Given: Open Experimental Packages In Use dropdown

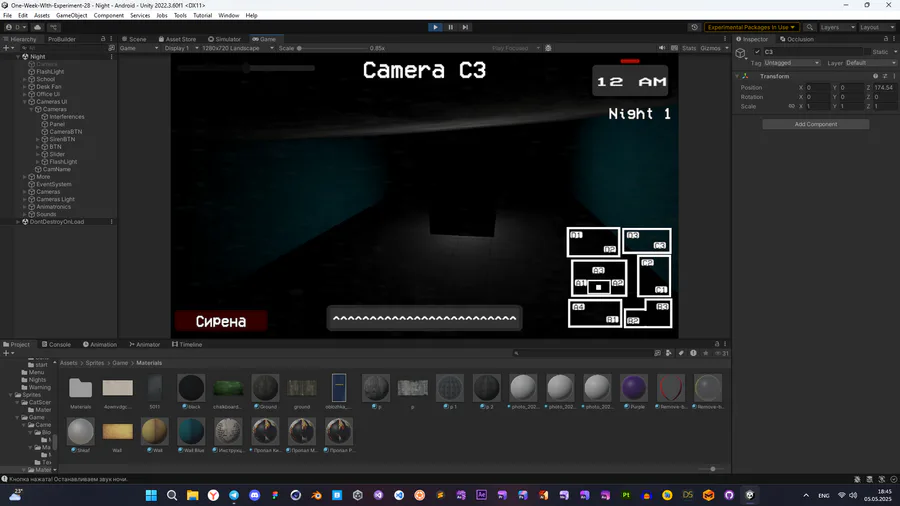Looking at the screenshot, I should (751, 27).
